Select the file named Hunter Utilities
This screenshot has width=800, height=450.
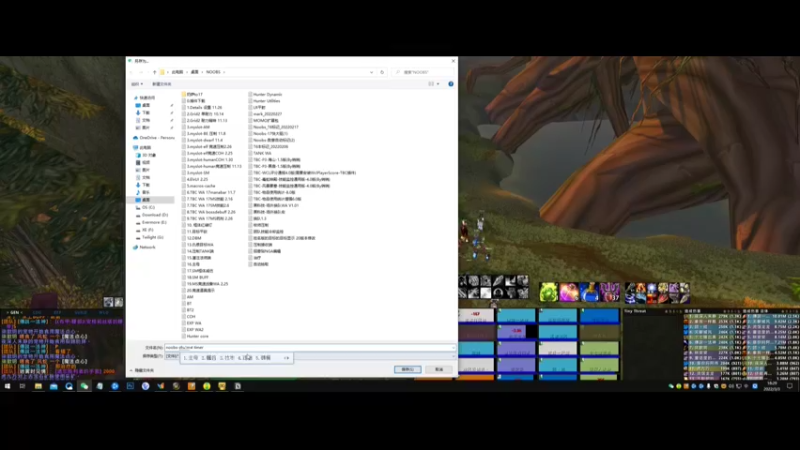tap(264, 101)
